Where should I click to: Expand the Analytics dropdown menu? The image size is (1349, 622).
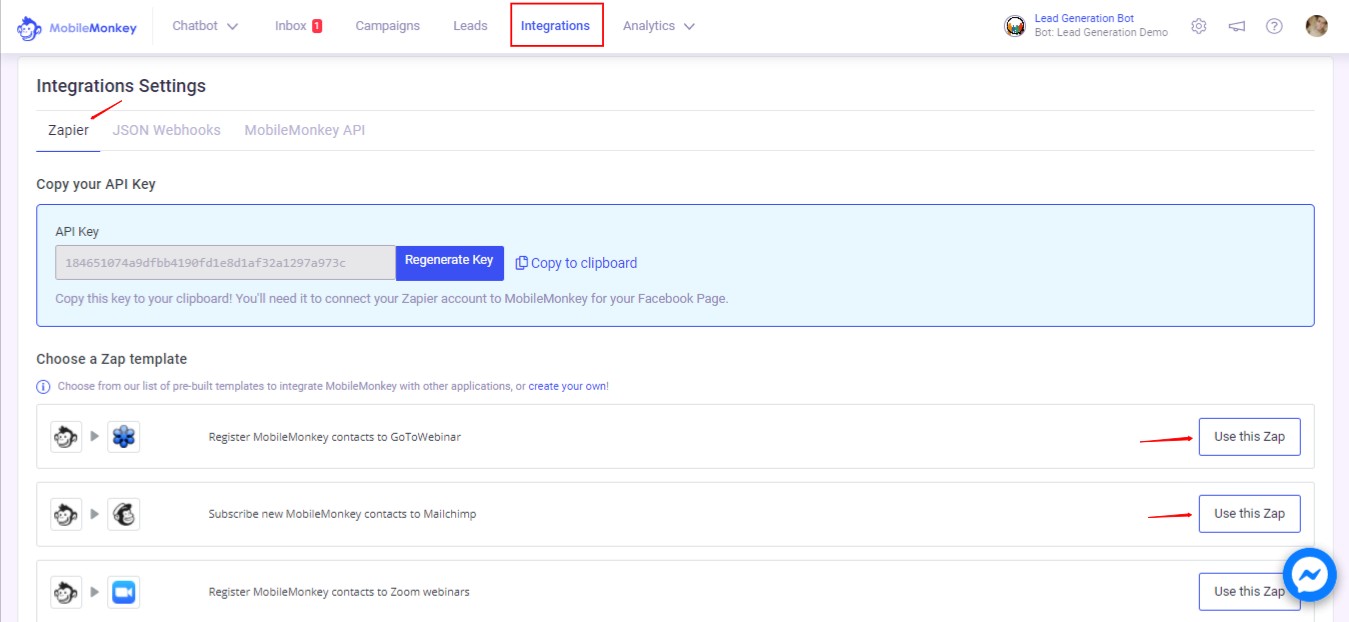pyautogui.click(x=659, y=26)
